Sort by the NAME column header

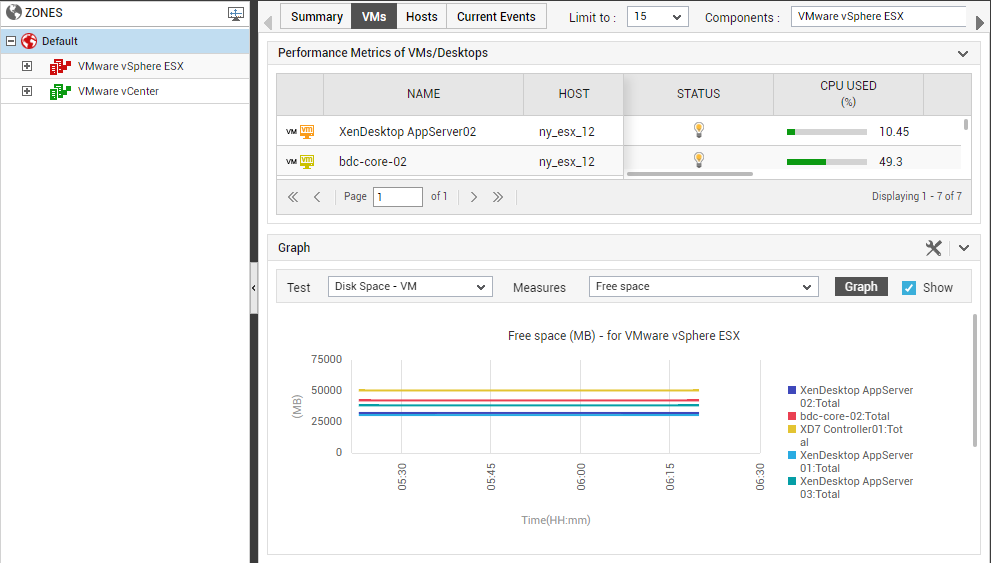[423, 94]
